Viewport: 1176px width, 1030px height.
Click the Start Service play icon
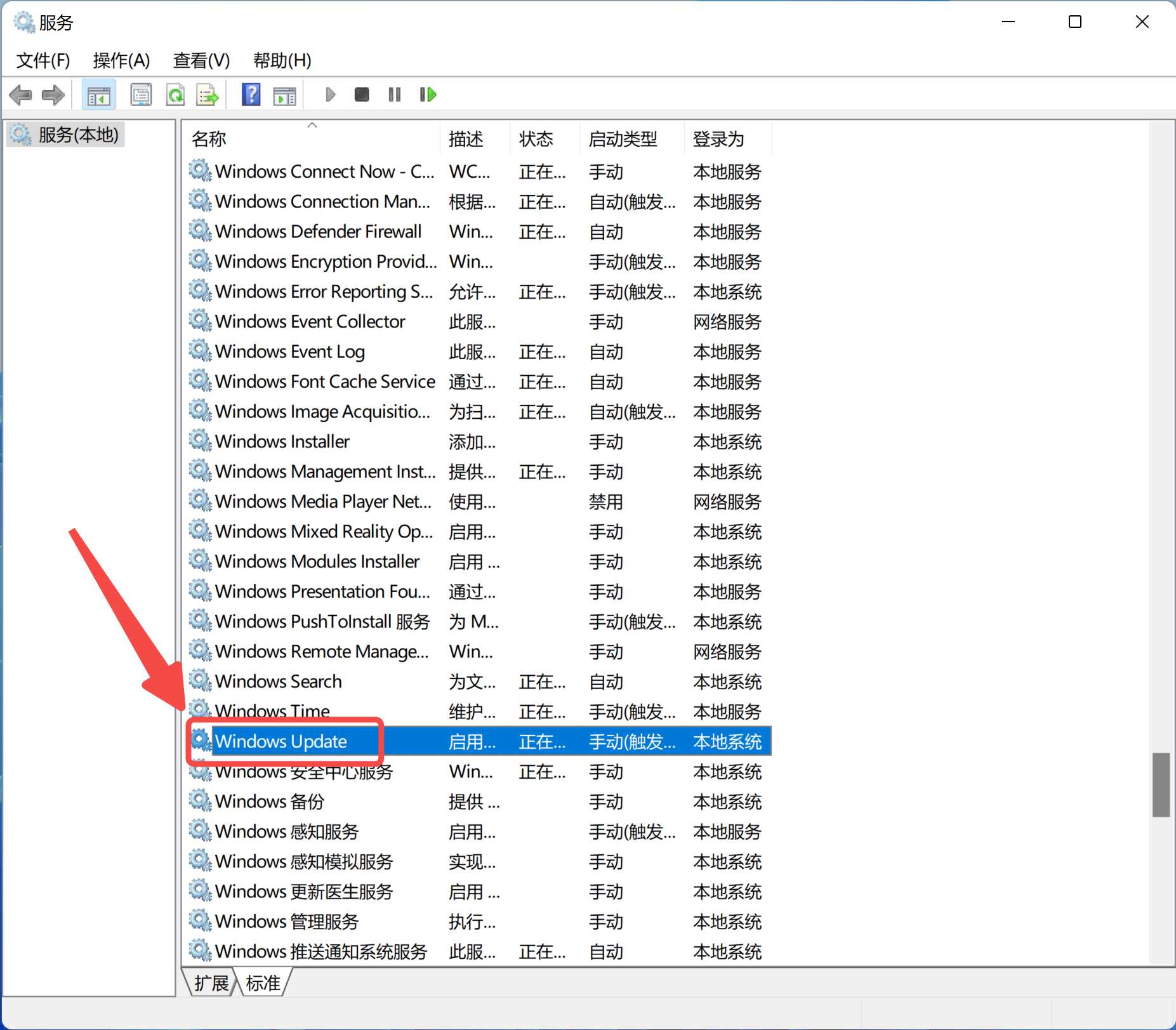[330, 95]
